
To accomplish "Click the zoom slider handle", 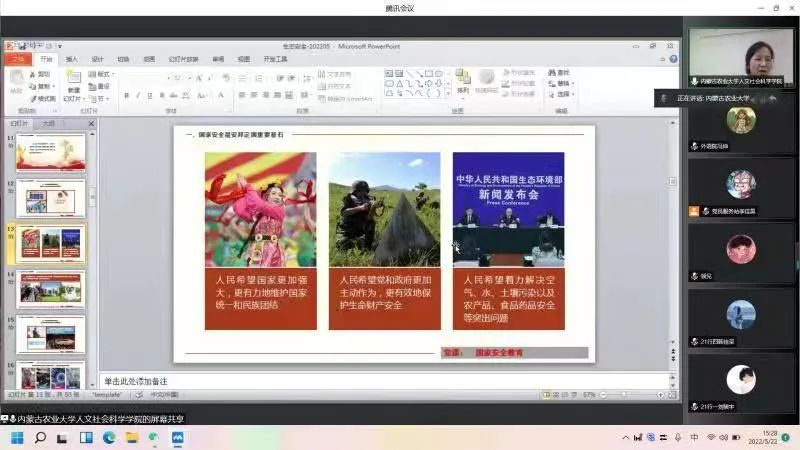I will coord(624,395).
